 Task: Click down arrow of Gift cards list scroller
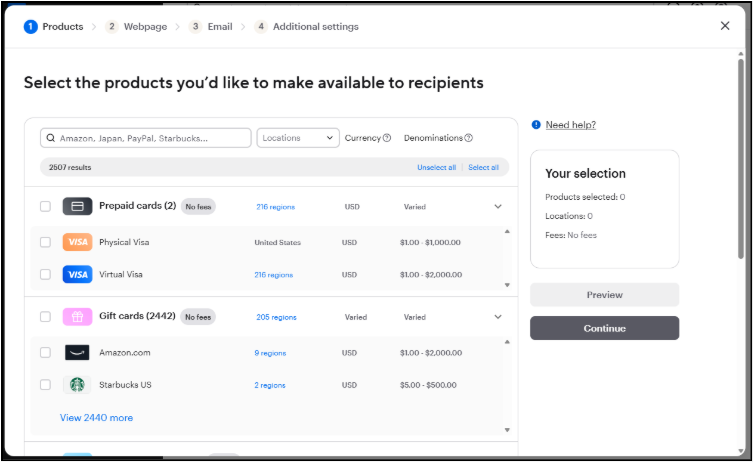pyautogui.click(x=507, y=430)
